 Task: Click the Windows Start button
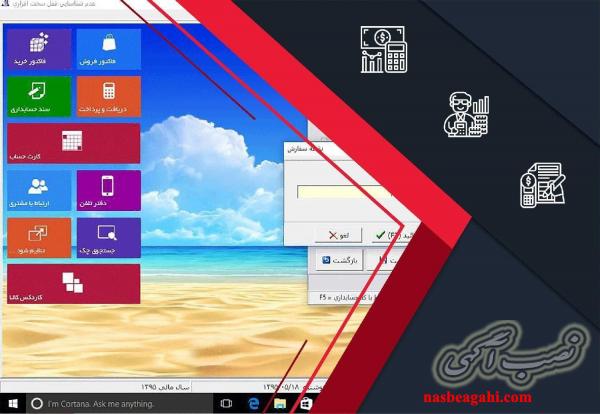[x=14, y=403]
